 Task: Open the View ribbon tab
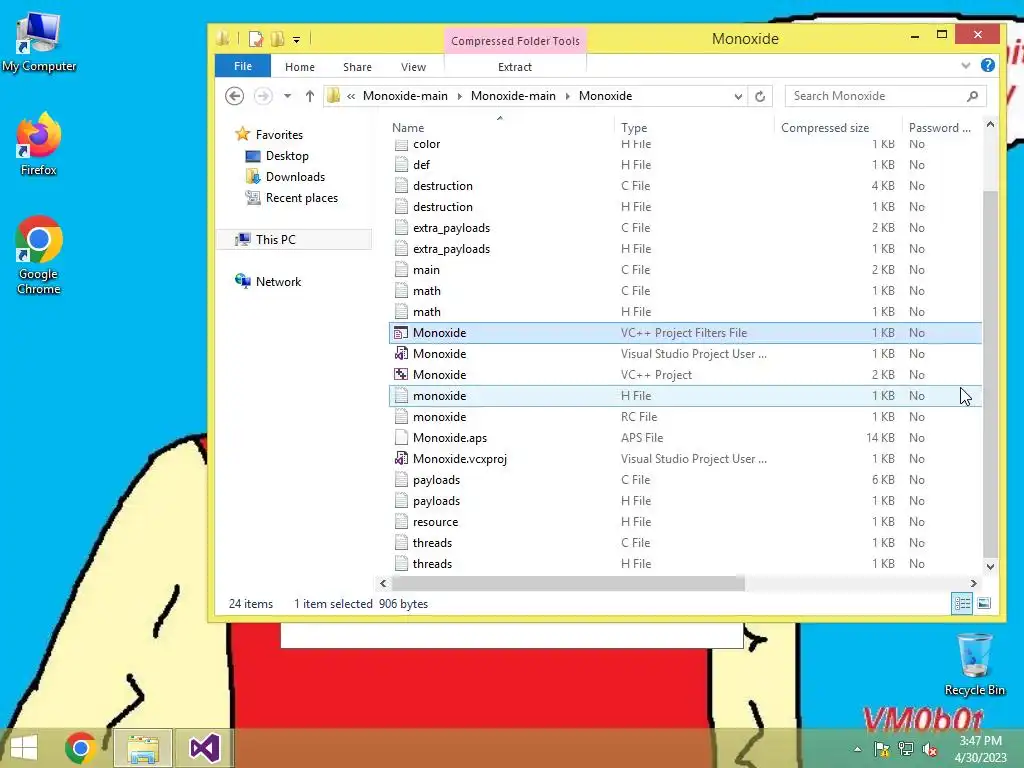click(413, 67)
